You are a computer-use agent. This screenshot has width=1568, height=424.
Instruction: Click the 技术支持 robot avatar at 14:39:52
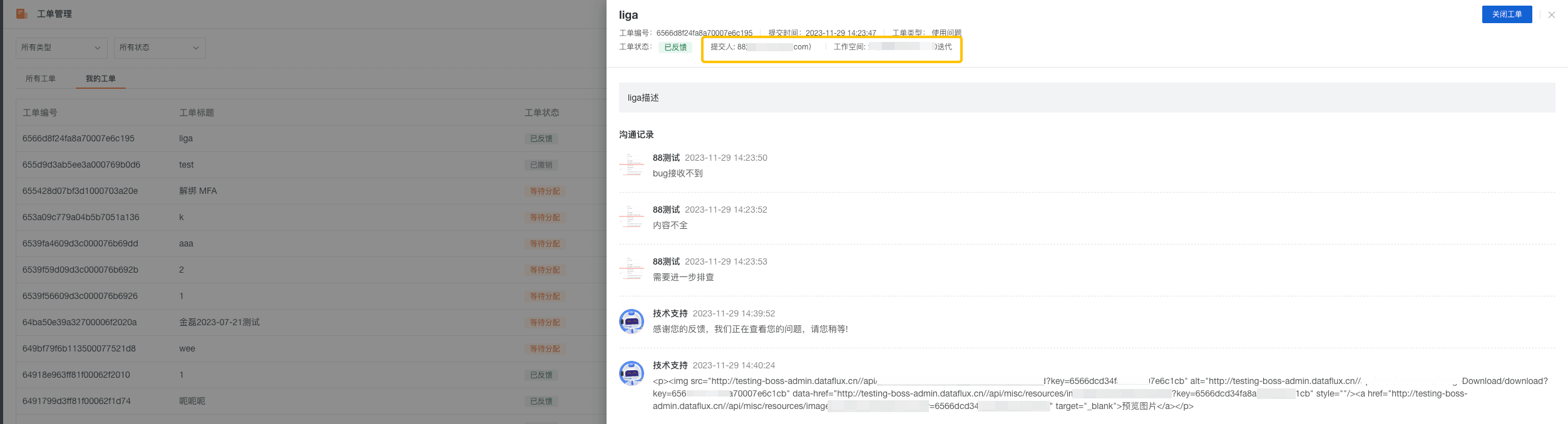(631, 321)
